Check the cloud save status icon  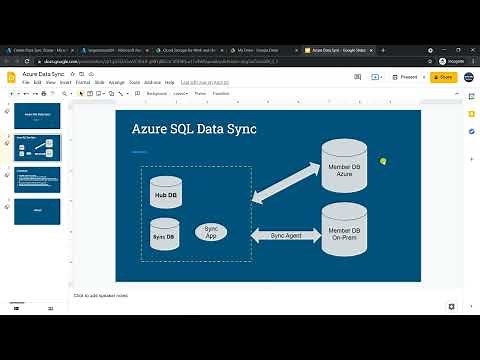[91, 74]
